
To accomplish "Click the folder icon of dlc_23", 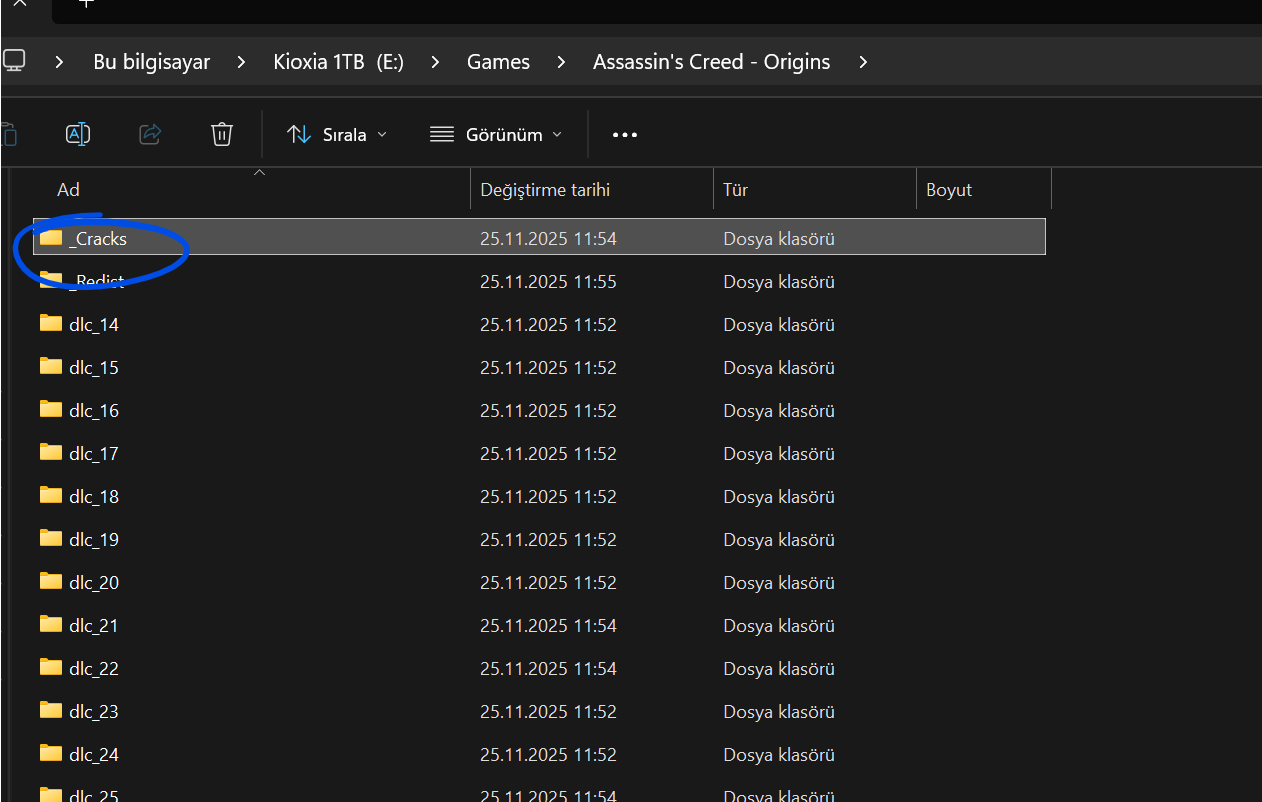I will click(51, 710).
